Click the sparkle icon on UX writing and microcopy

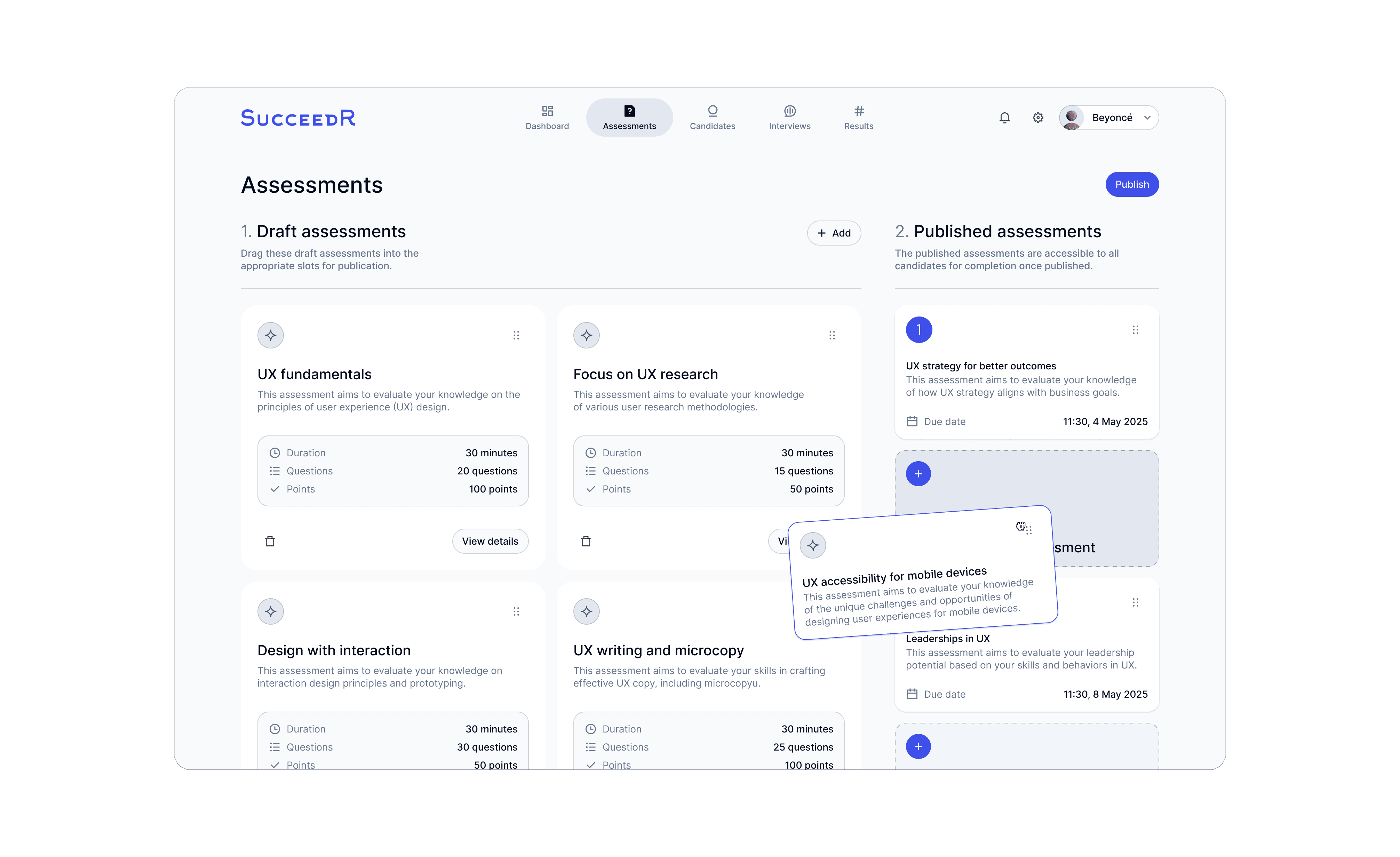pyautogui.click(x=586, y=612)
